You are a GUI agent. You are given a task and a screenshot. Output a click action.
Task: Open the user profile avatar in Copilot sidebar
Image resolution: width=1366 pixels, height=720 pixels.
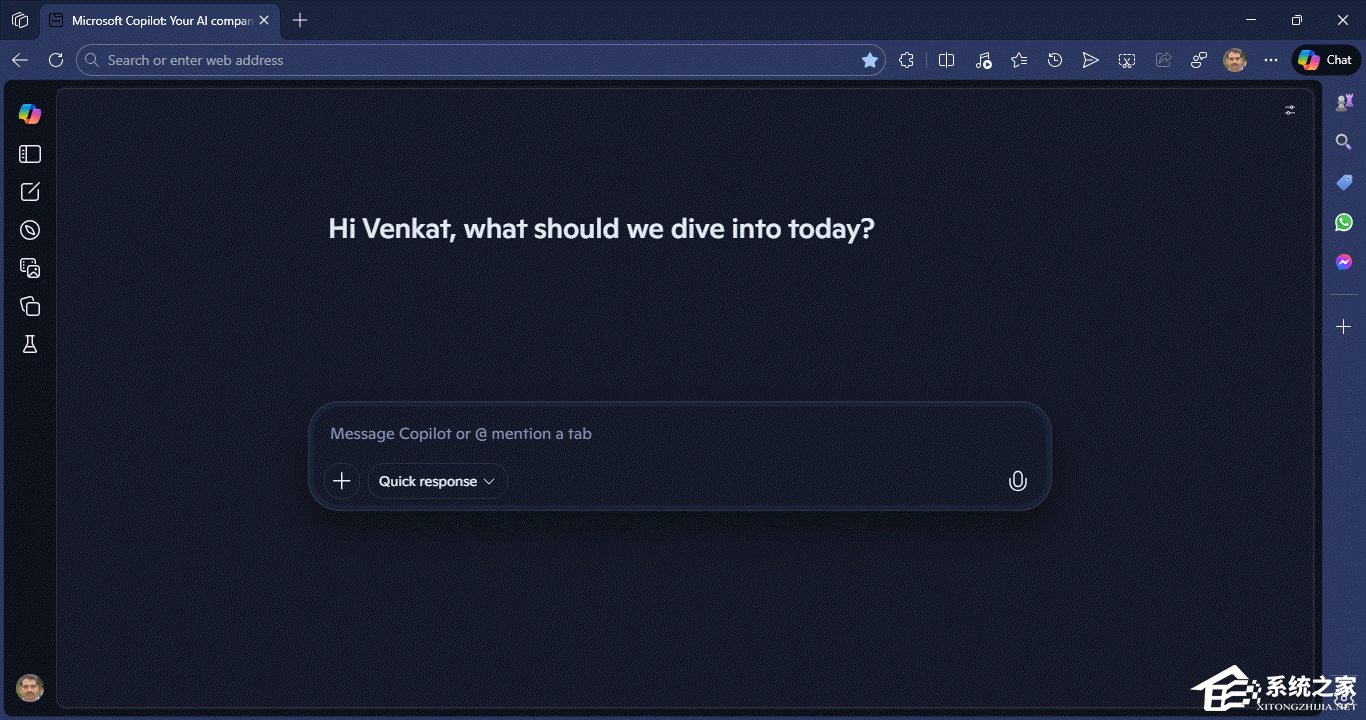point(30,688)
